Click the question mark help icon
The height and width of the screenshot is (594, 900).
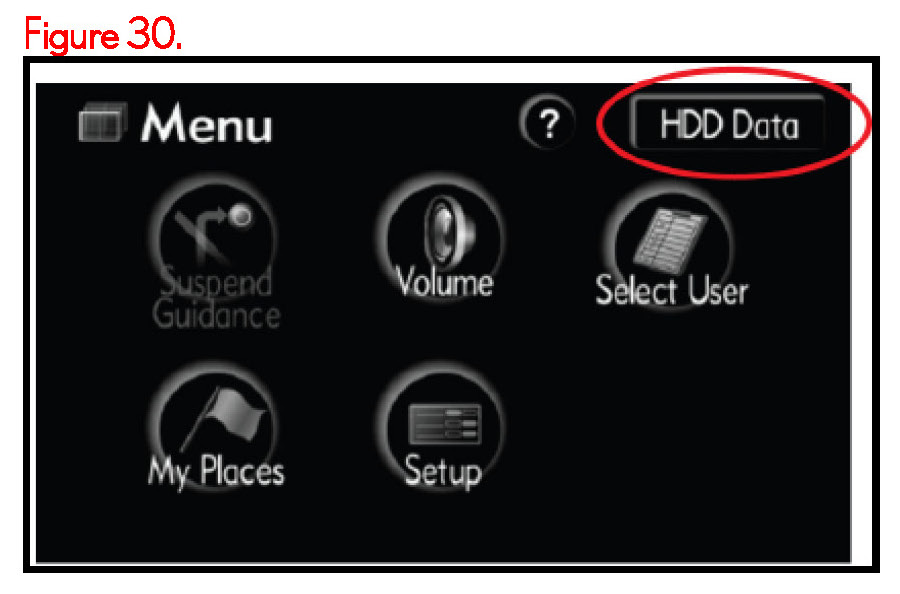coord(548,122)
